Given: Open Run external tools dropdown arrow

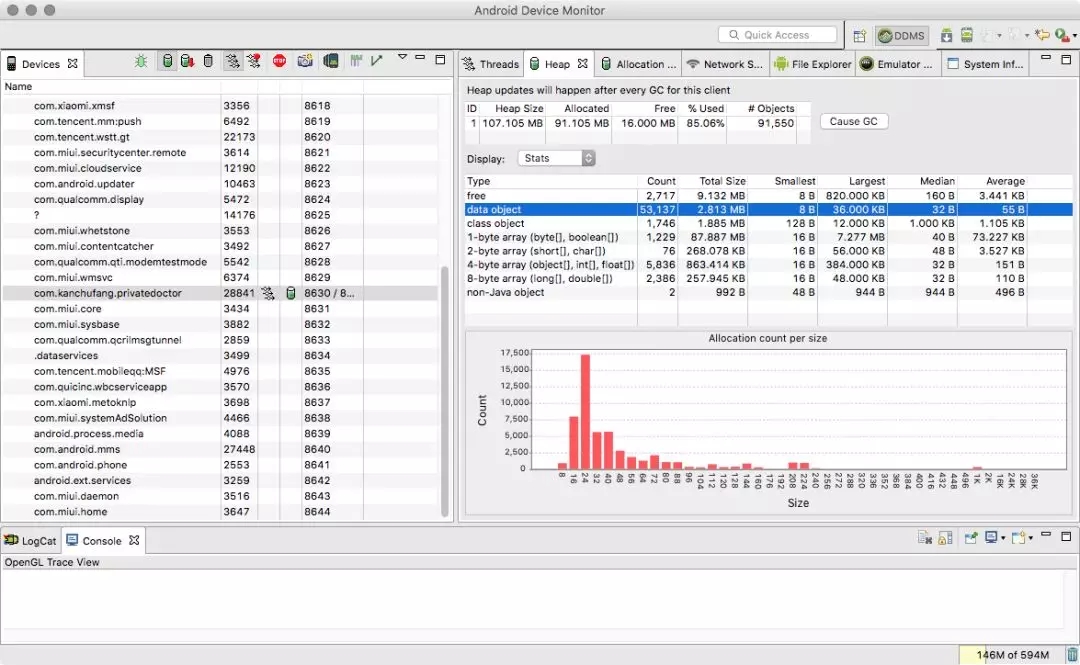Looking at the screenshot, I should [1074, 36].
